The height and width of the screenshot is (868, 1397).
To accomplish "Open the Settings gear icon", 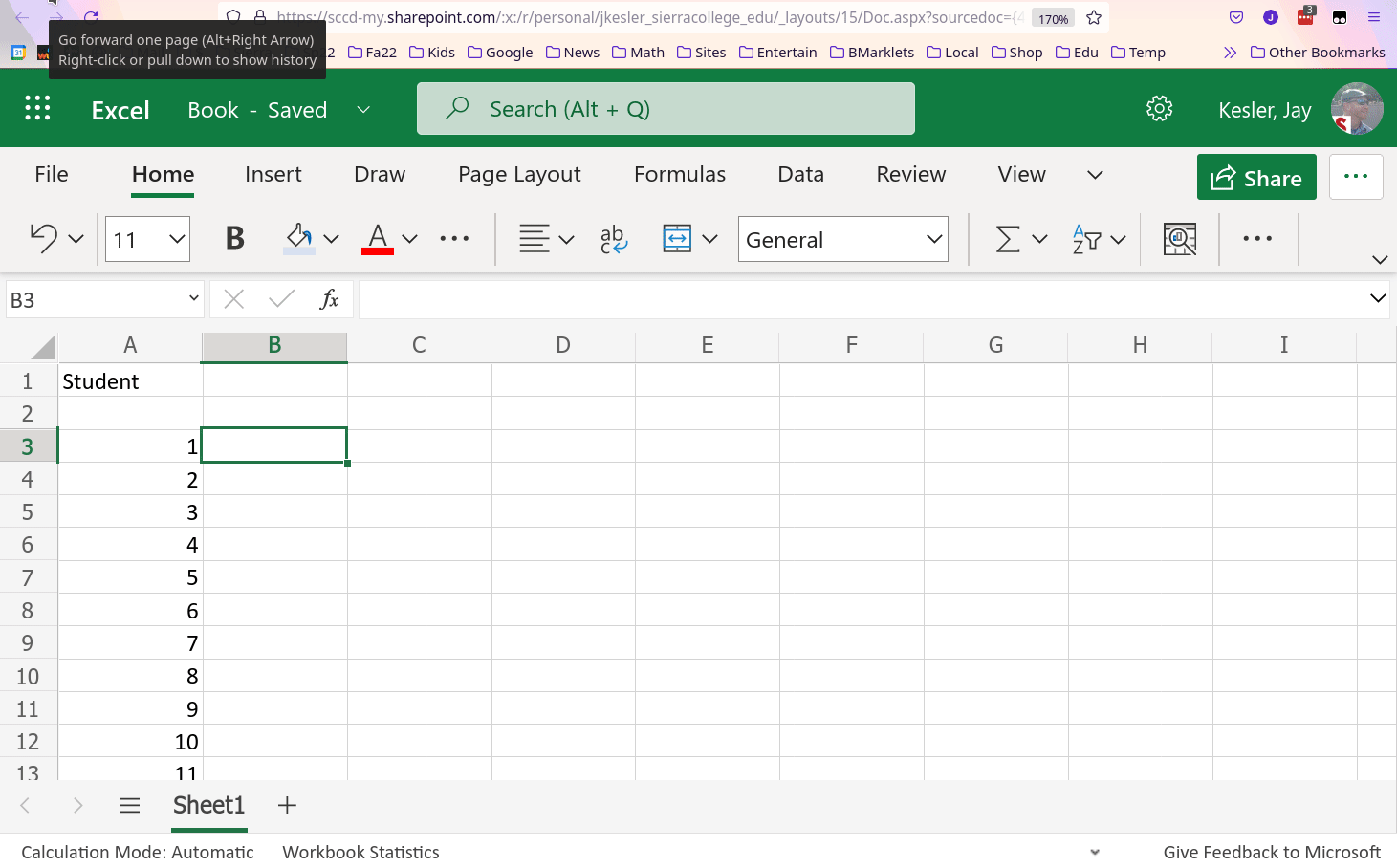I will pyautogui.click(x=1159, y=109).
